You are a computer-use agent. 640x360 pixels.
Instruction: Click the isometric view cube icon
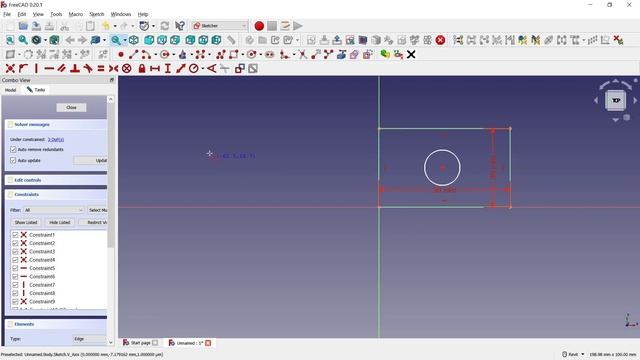click(133, 40)
